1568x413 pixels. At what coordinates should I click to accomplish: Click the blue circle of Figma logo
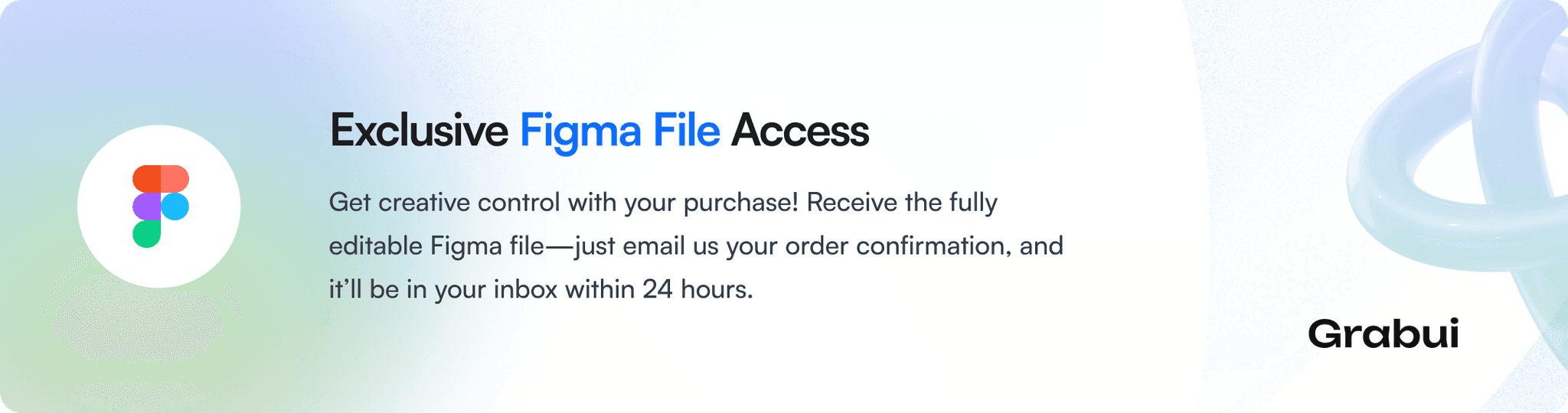pos(175,206)
